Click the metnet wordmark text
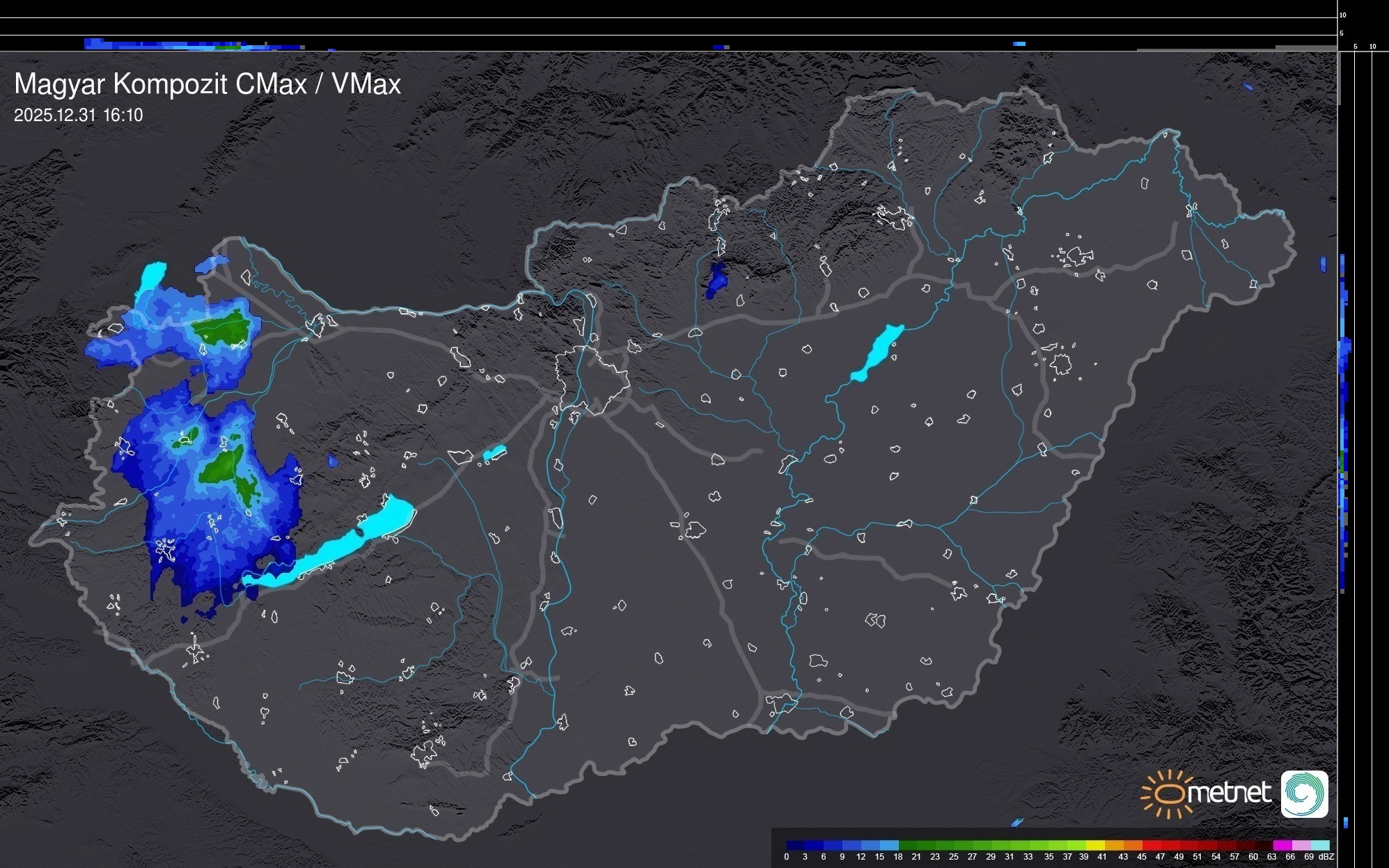Image resolution: width=1389 pixels, height=868 pixels. (1229, 793)
